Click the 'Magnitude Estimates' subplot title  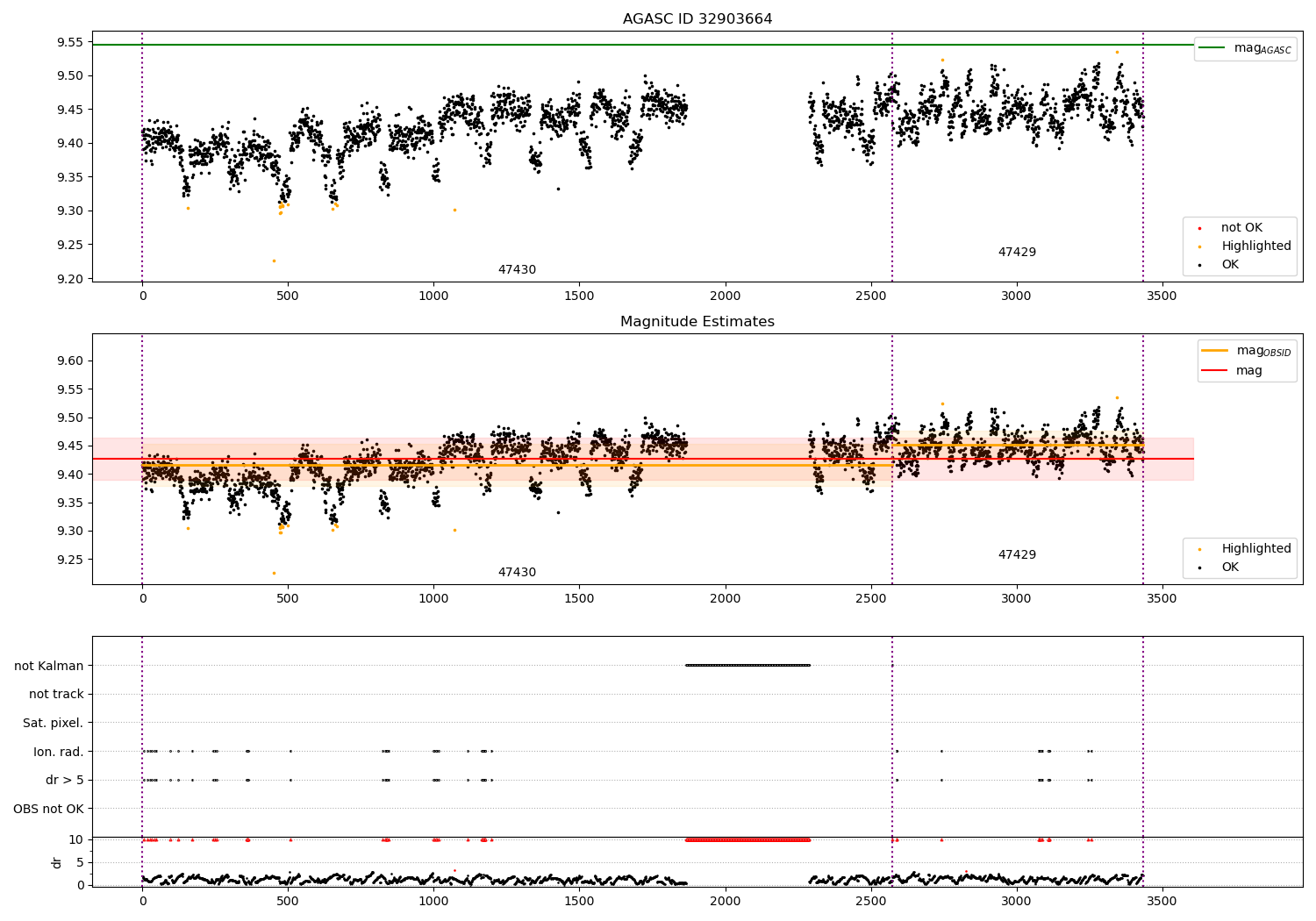[697, 322]
